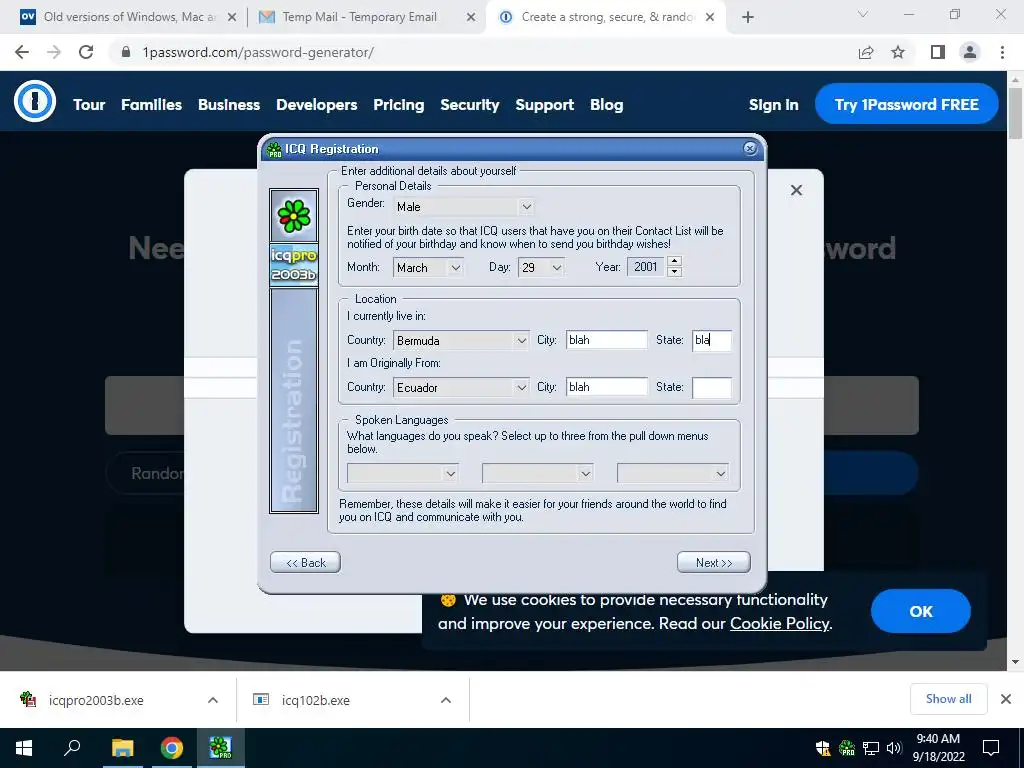Accept cookies with OK button
Screen dimensions: 1024x768
coord(921,611)
